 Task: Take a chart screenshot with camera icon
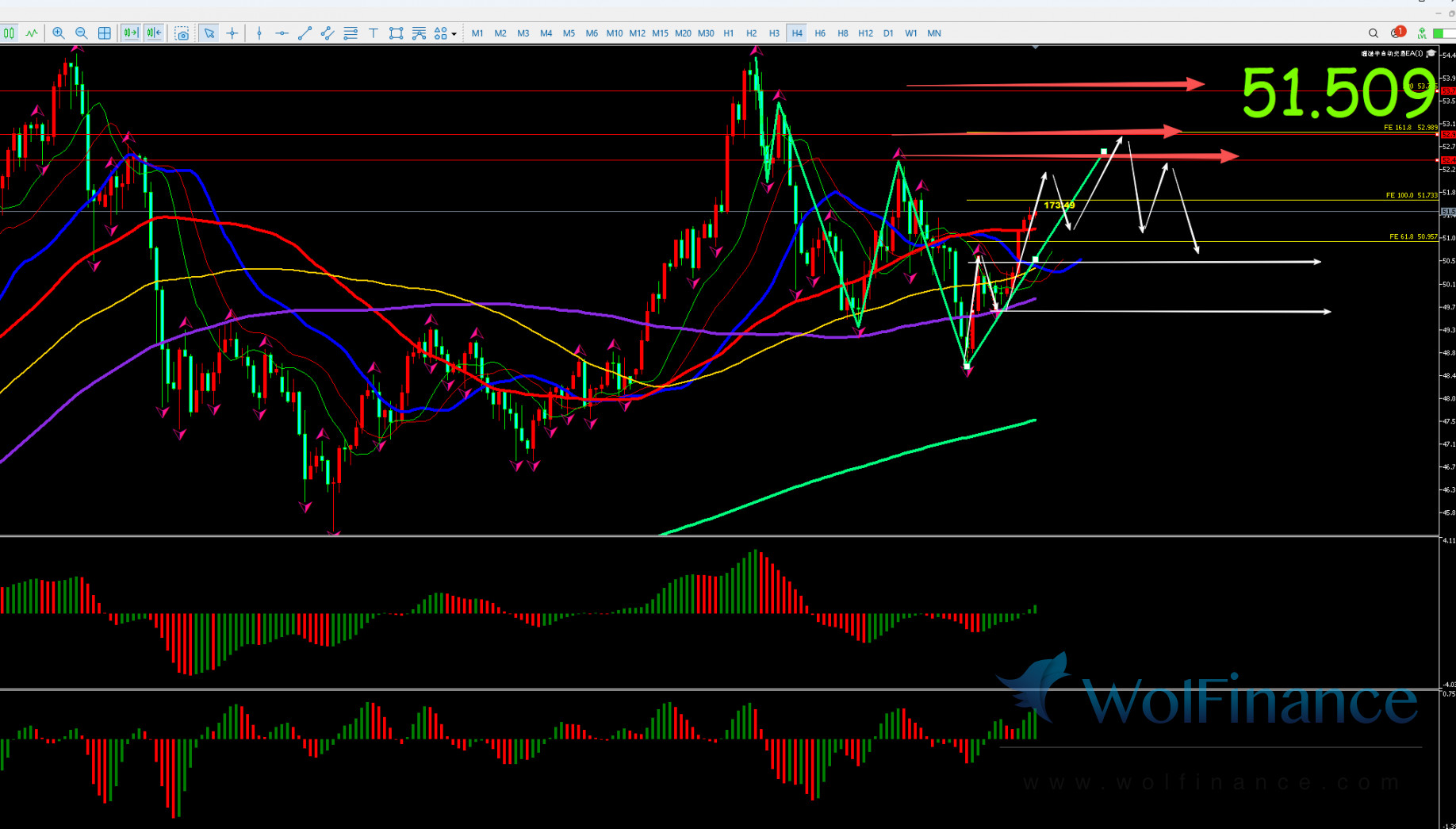182,33
